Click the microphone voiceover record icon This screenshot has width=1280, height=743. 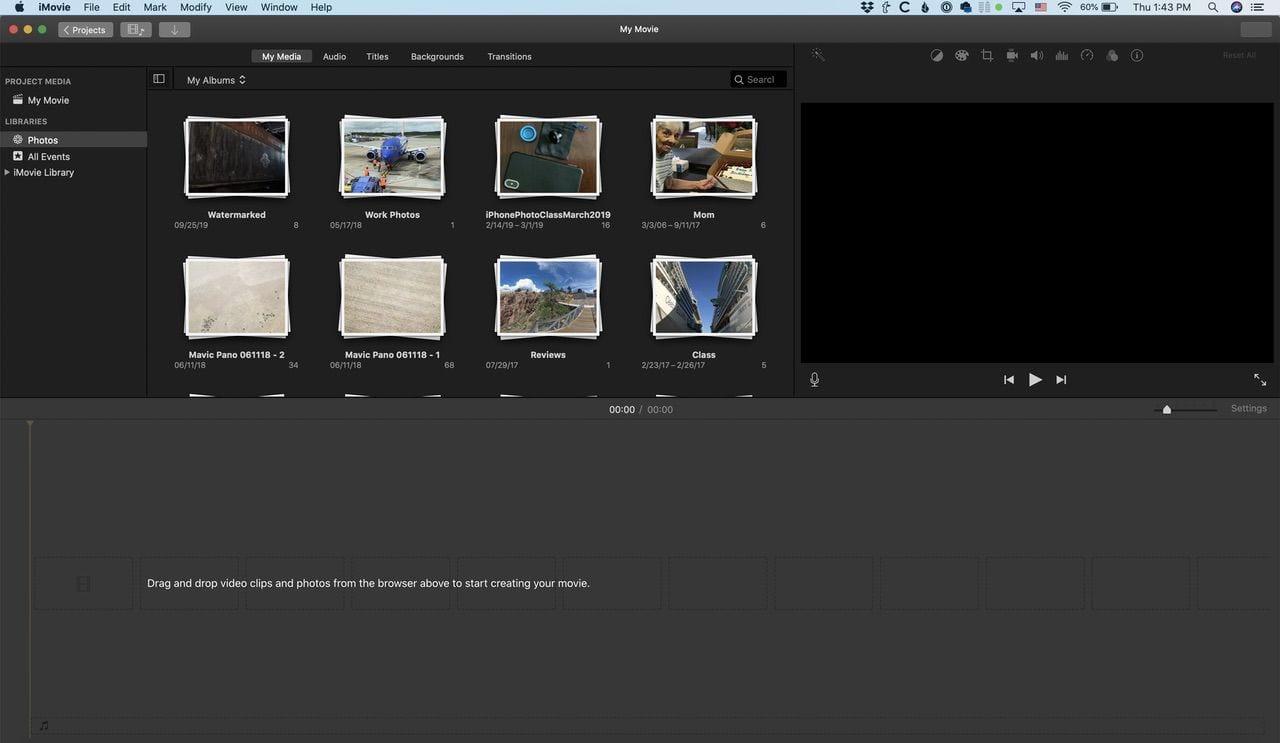815,380
